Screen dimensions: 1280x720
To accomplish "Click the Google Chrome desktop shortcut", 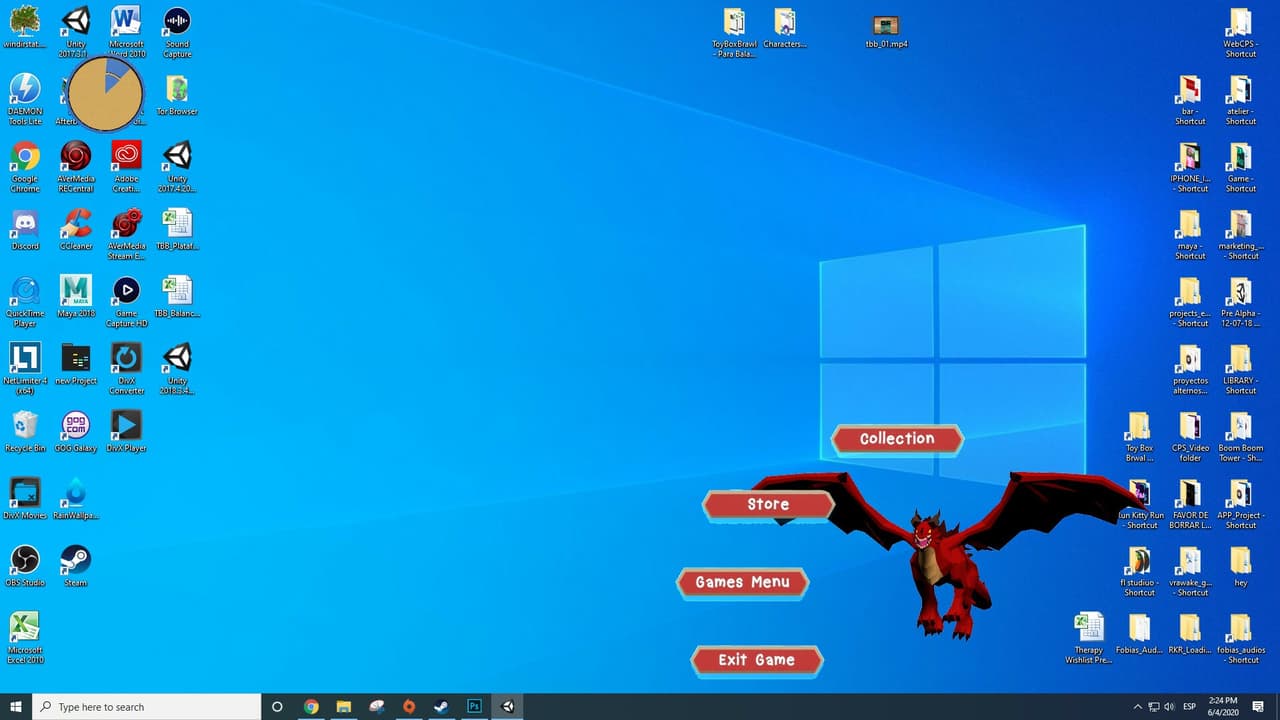I will pyautogui.click(x=24, y=166).
